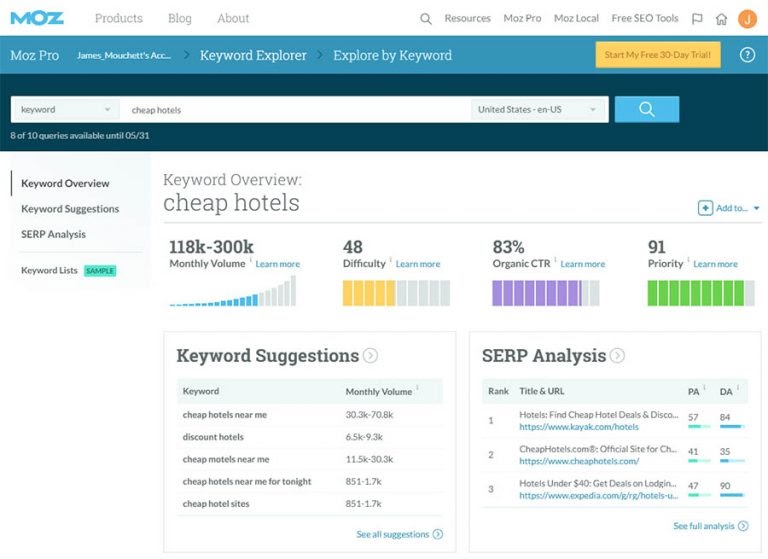This screenshot has height=559, width=768.
Task: Click Learn more next to Difficulty
Action: pos(418,264)
